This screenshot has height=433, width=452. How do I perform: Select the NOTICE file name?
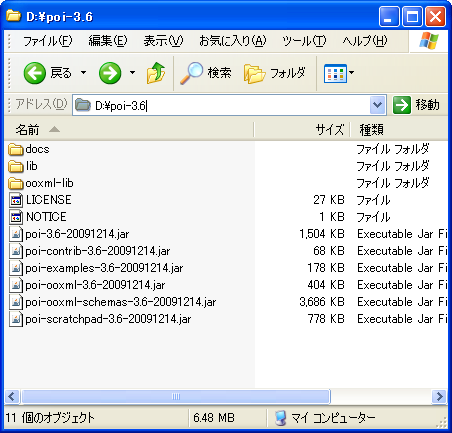click(46, 217)
